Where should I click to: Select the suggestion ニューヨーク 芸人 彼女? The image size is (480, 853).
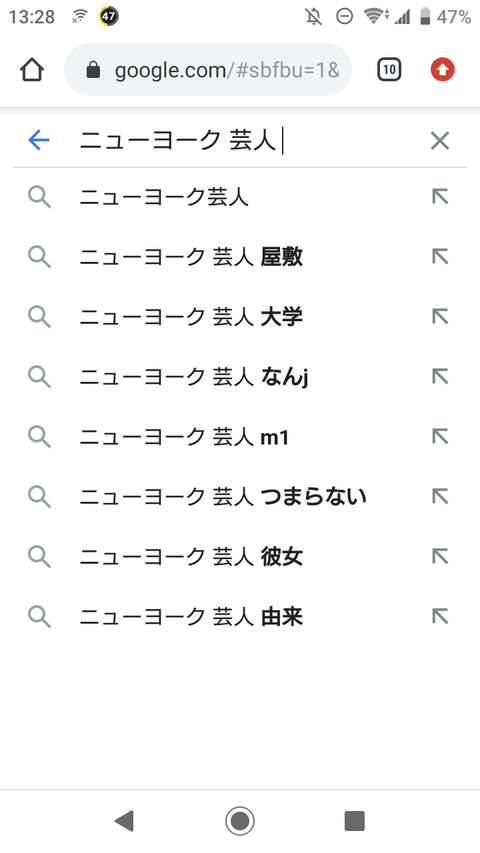[240, 556]
